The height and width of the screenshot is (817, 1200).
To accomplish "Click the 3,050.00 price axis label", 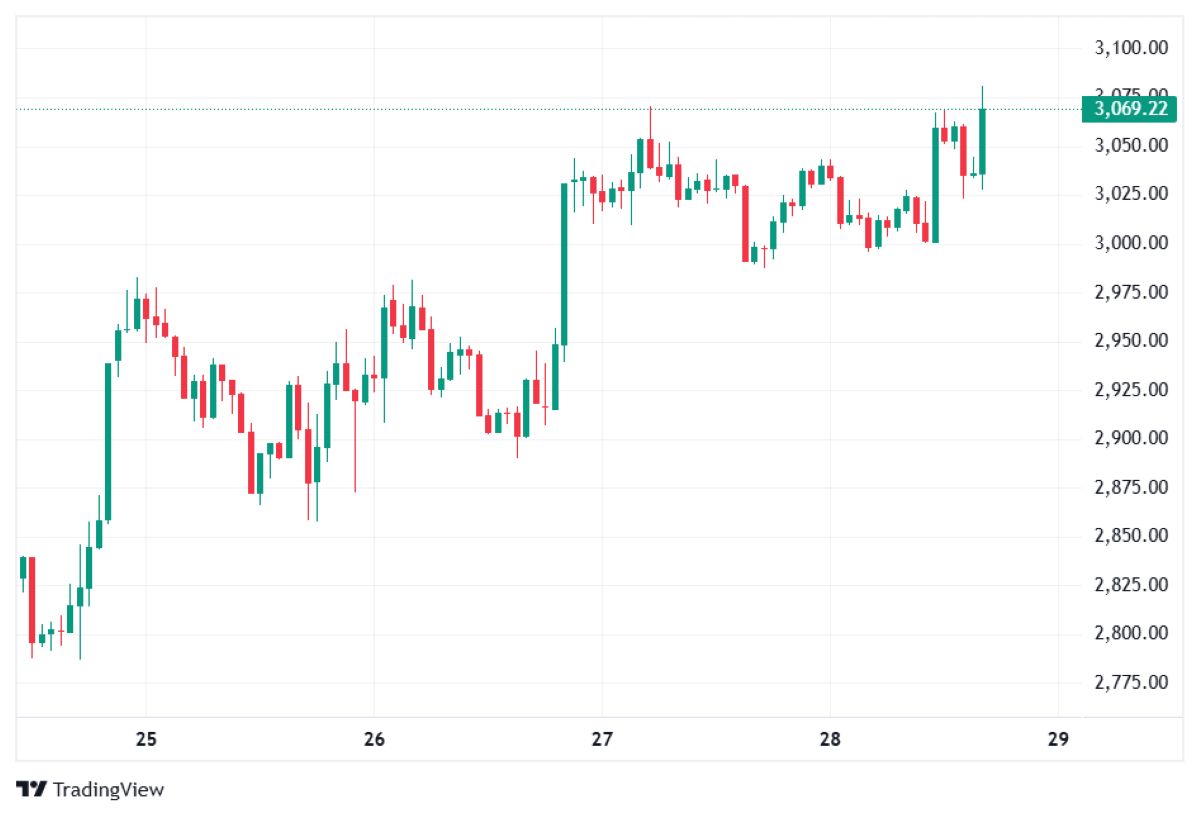I will [x=1131, y=145].
